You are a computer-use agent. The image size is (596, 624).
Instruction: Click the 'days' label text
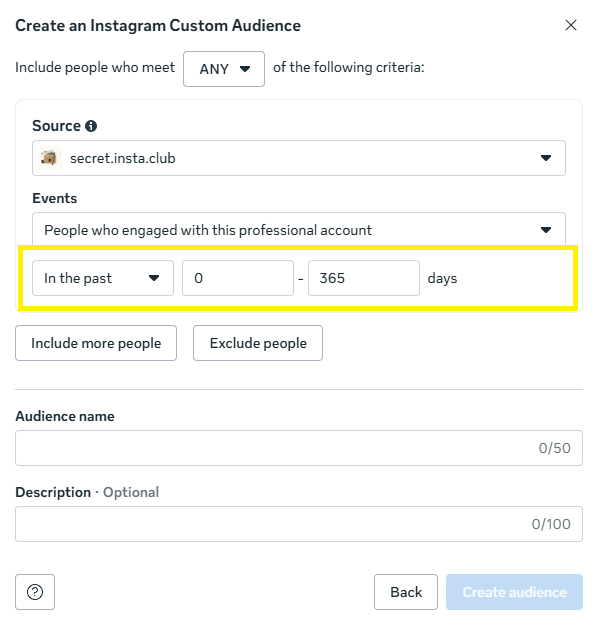(x=442, y=278)
